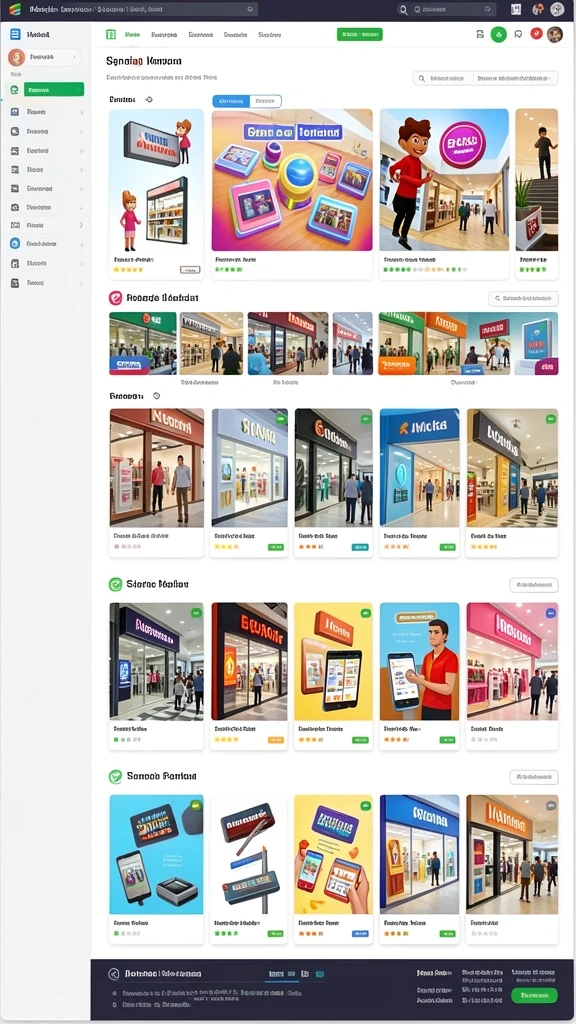Click the blue circular icon in sidebar list
Image resolution: width=576 pixels, height=1024 pixels.
click(x=15, y=244)
